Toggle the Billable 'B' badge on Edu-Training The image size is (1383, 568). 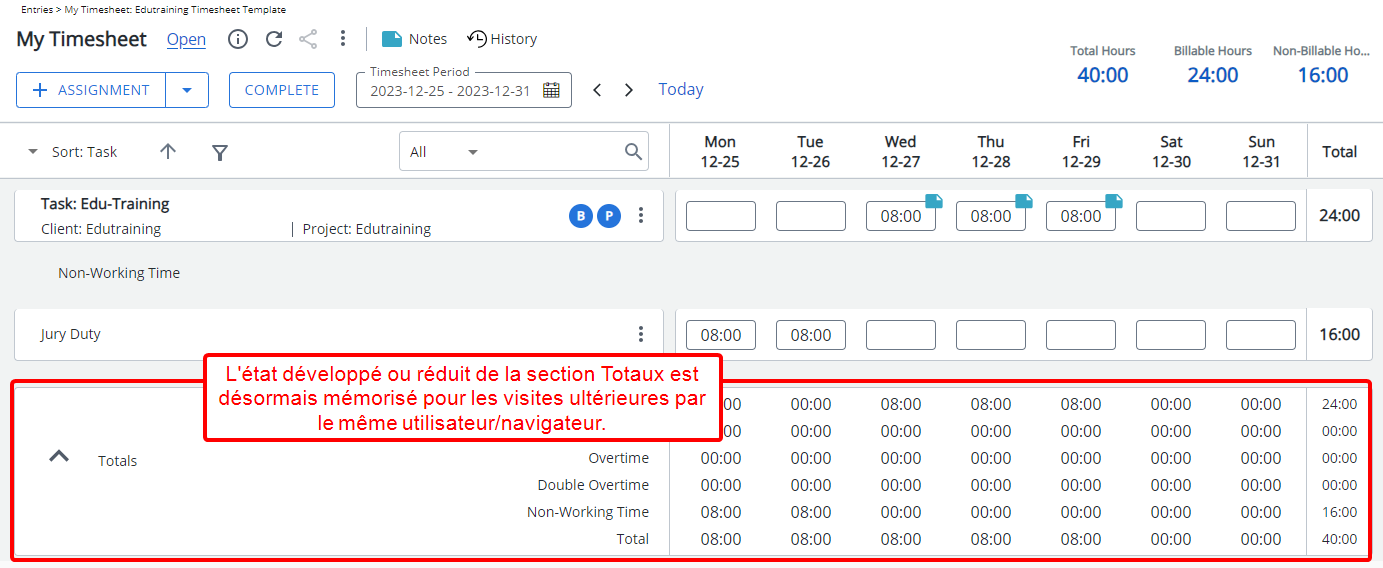click(580, 215)
